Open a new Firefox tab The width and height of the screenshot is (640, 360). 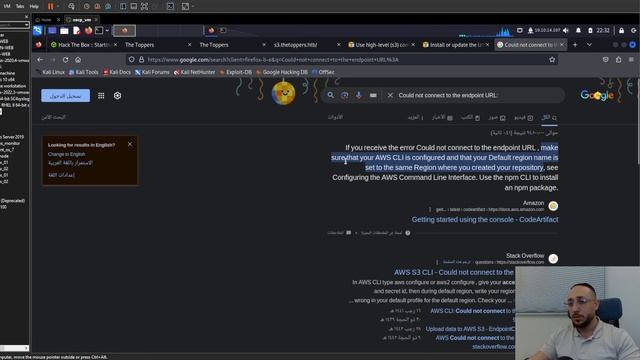575,45
